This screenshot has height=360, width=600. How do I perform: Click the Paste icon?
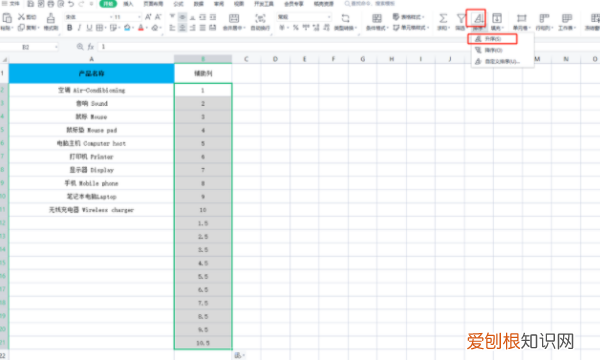pos(7,18)
